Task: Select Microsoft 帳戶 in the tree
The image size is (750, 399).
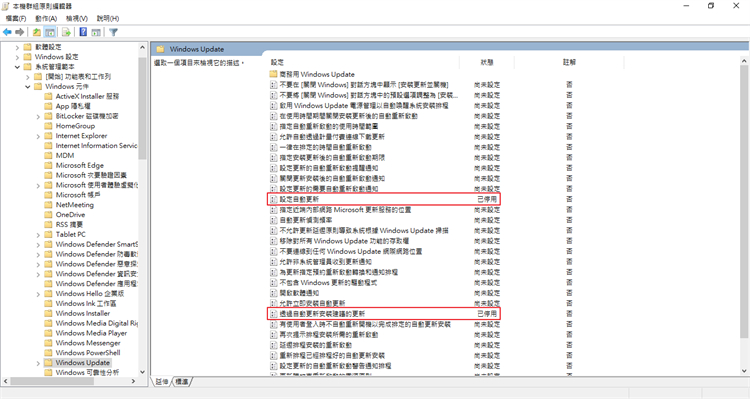Action: (78, 195)
